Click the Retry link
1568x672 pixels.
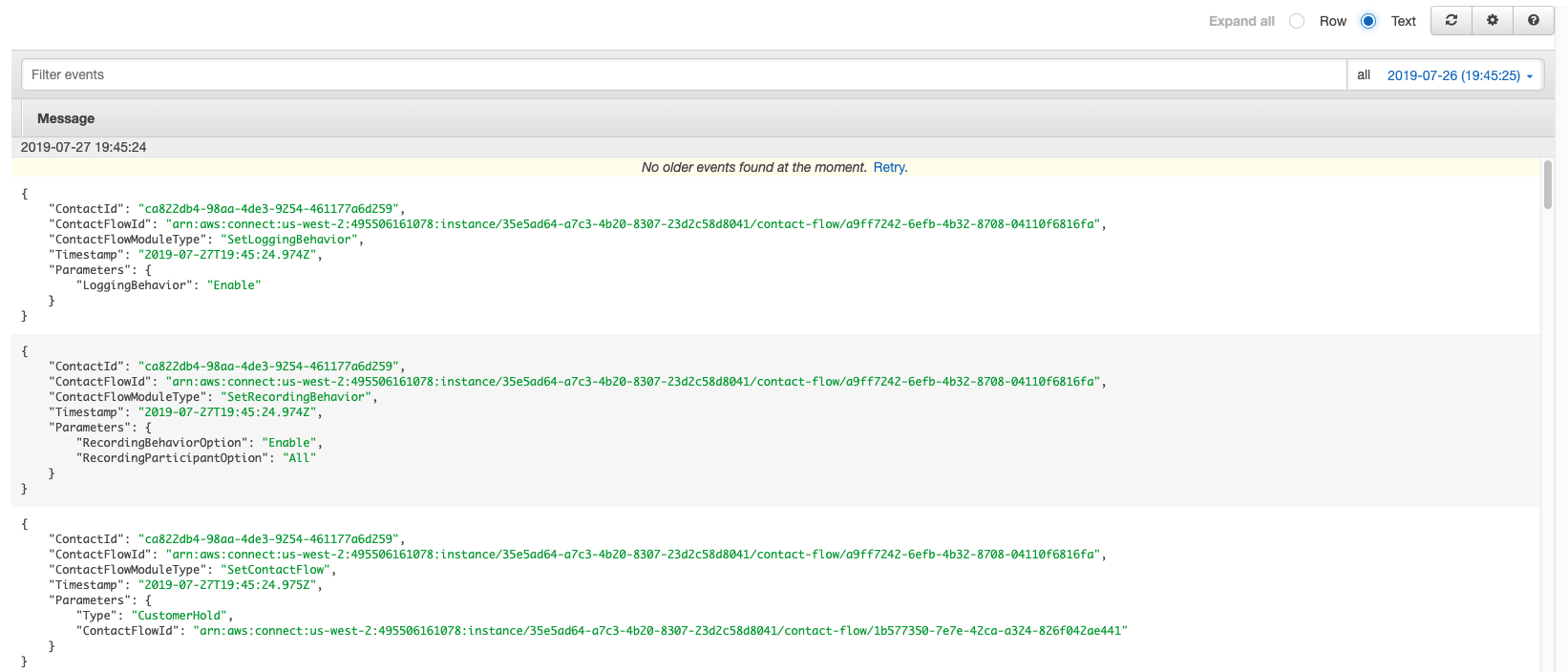[890, 167]
